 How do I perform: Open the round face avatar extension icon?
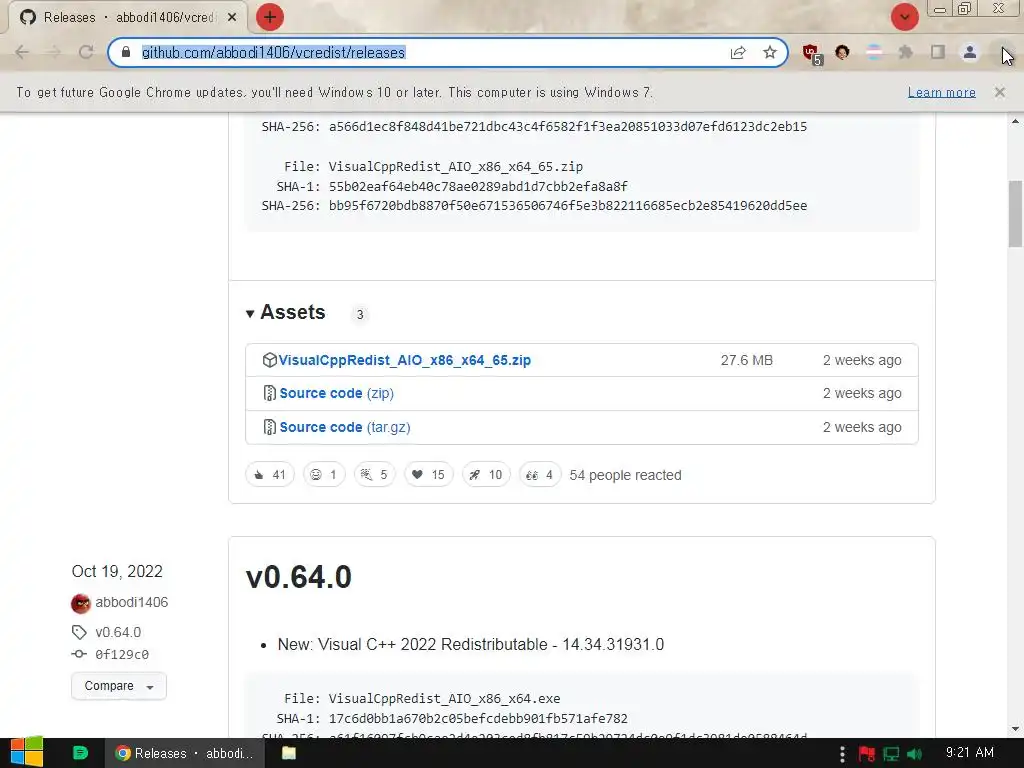(x=842, y=52)
